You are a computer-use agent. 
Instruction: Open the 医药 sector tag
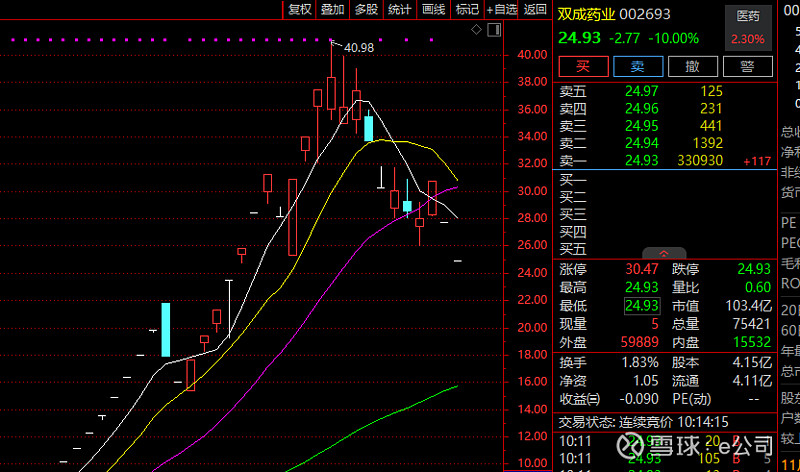point(748,16)
